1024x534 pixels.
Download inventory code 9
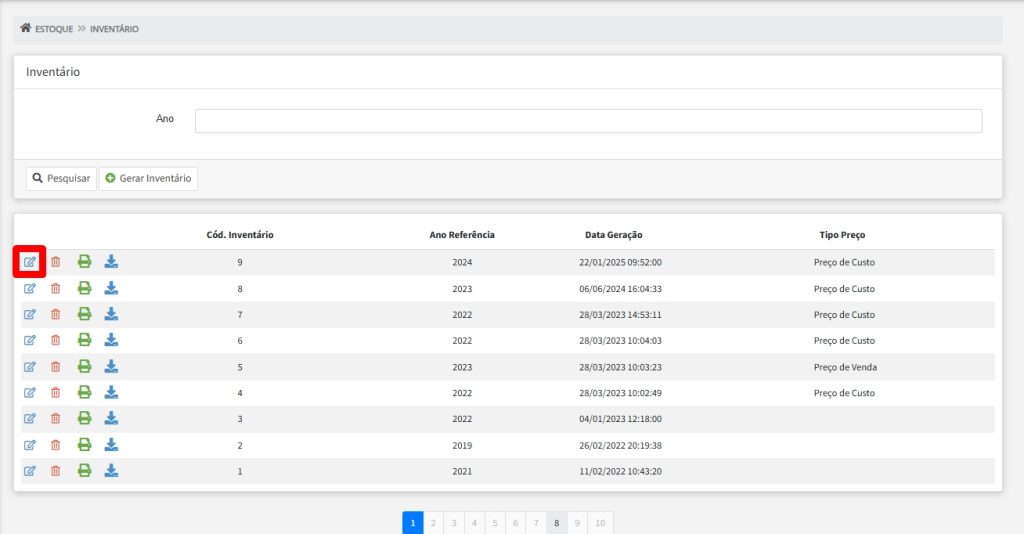tap(111, 262)
